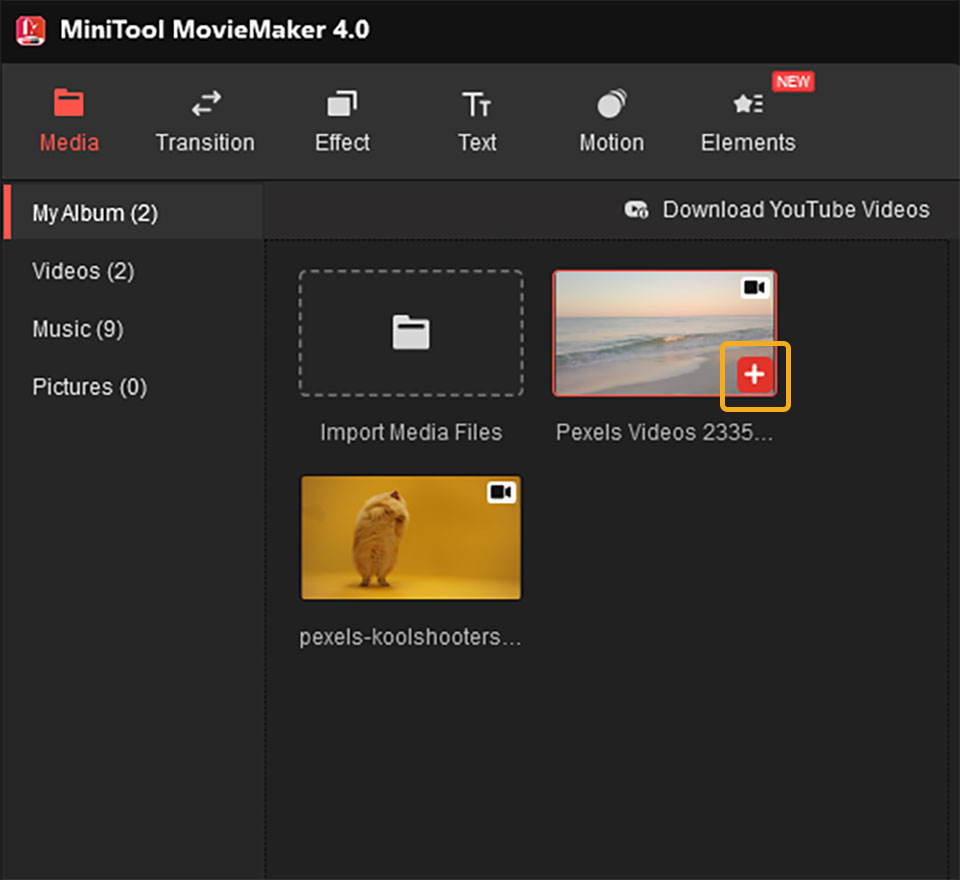Viewport: 960px width, 880px height.
Task: Click the Import Media Files folder box
Action: pos(411,333)
